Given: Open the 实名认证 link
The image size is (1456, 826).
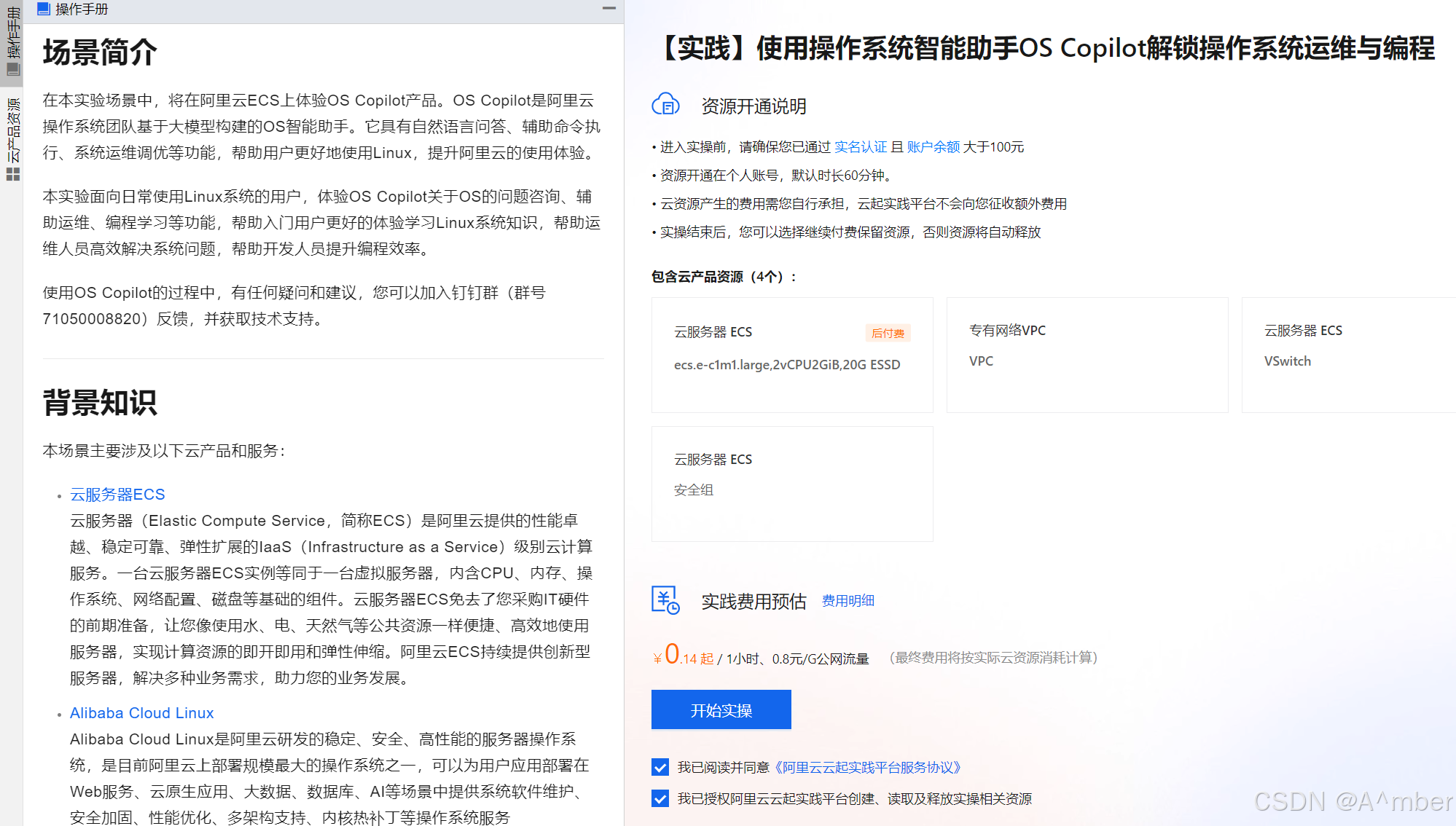Looking at the screenshot, I should click(x=860, y=147).
